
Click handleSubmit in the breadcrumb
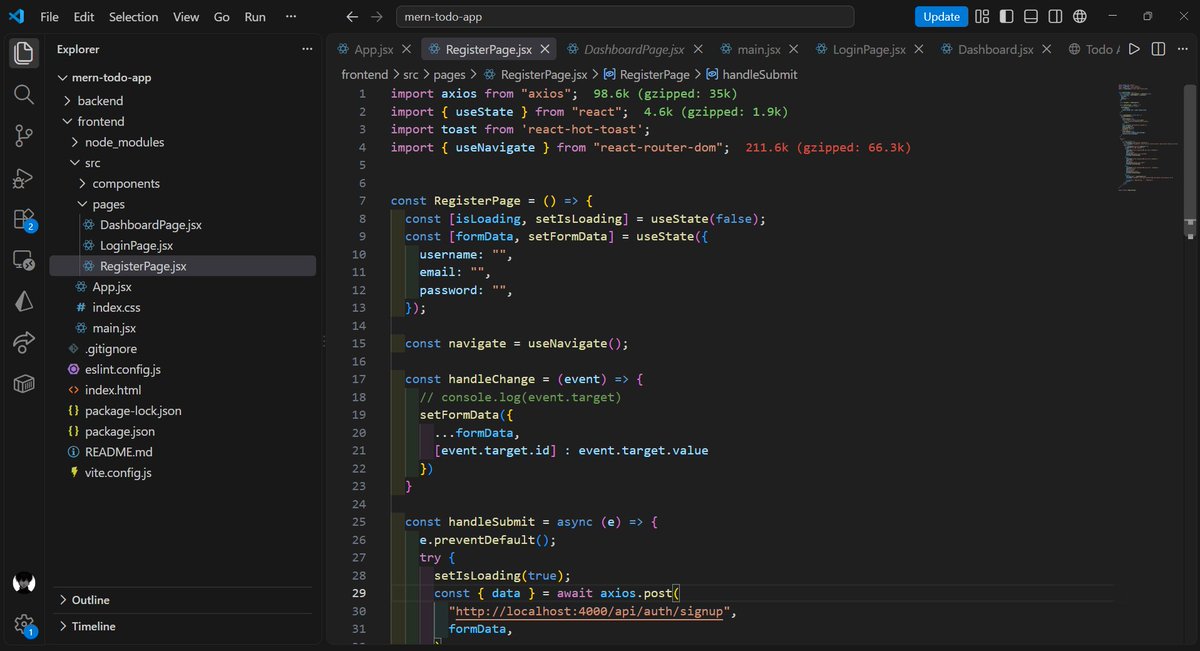click(x=759, y=74)
